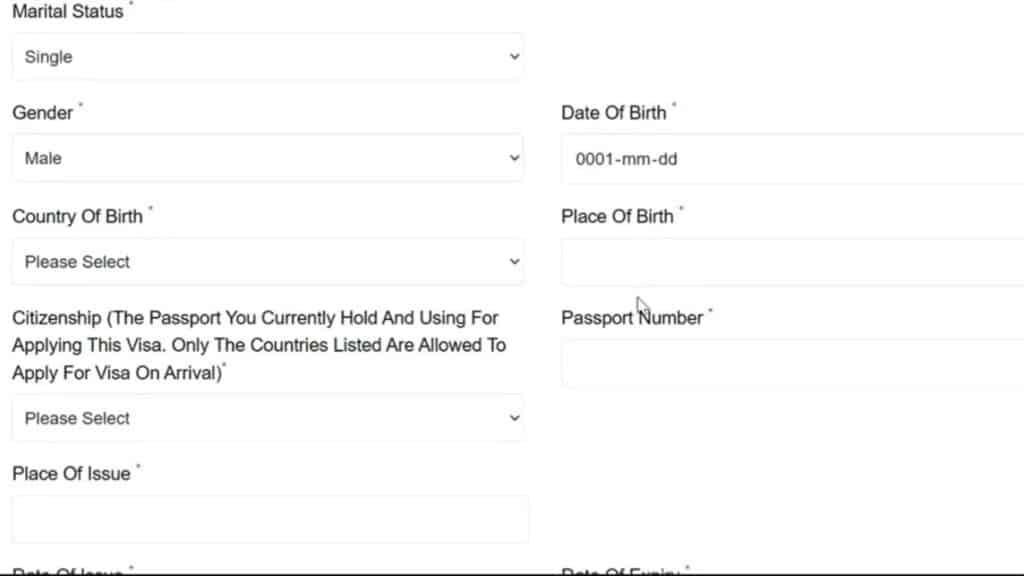Select the Passport Number input field
The image size is (1024, 576).
pyautogui.click(x=792, y=363)
